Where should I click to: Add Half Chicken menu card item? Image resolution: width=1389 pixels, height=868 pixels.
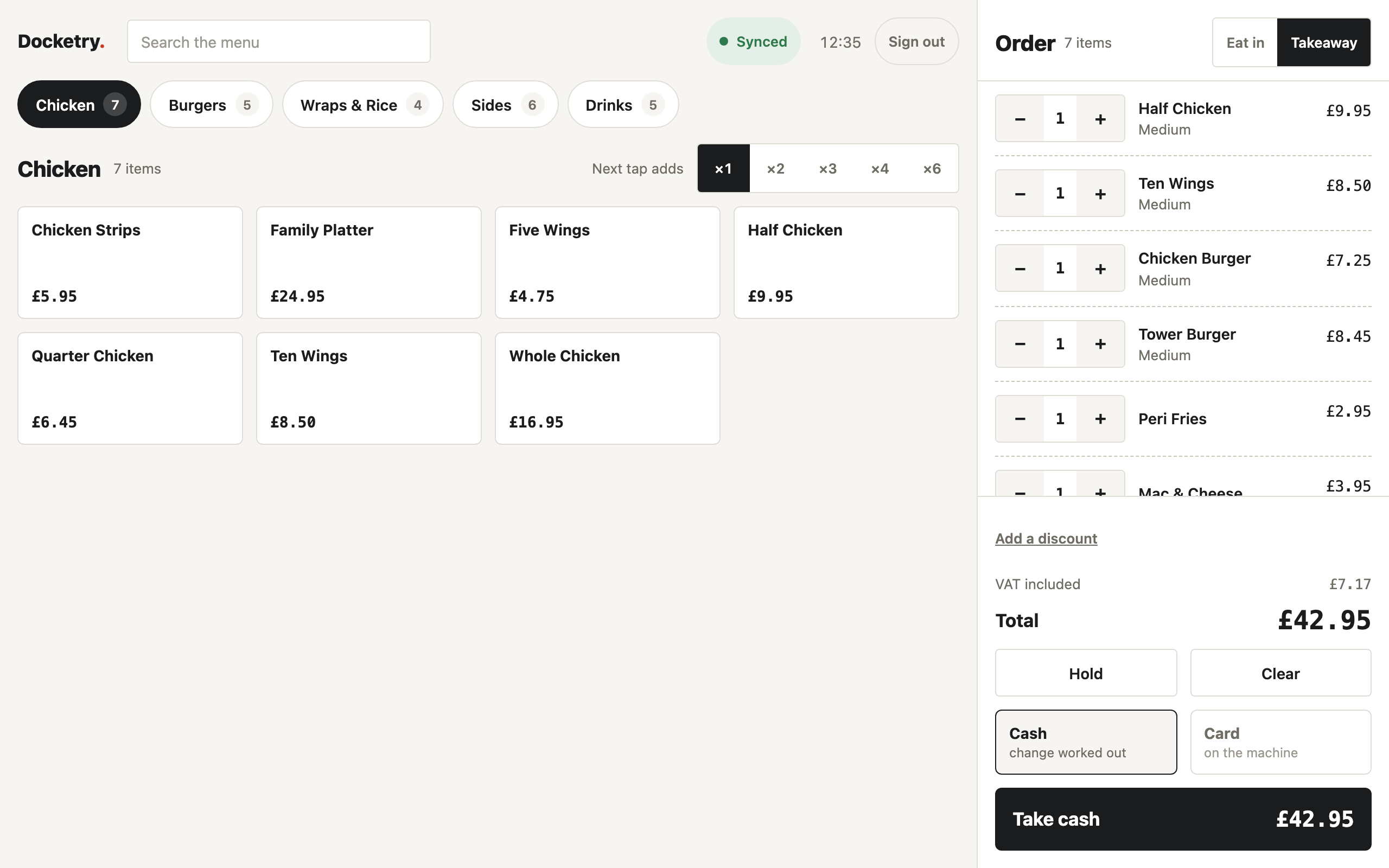tap(846, 263)
